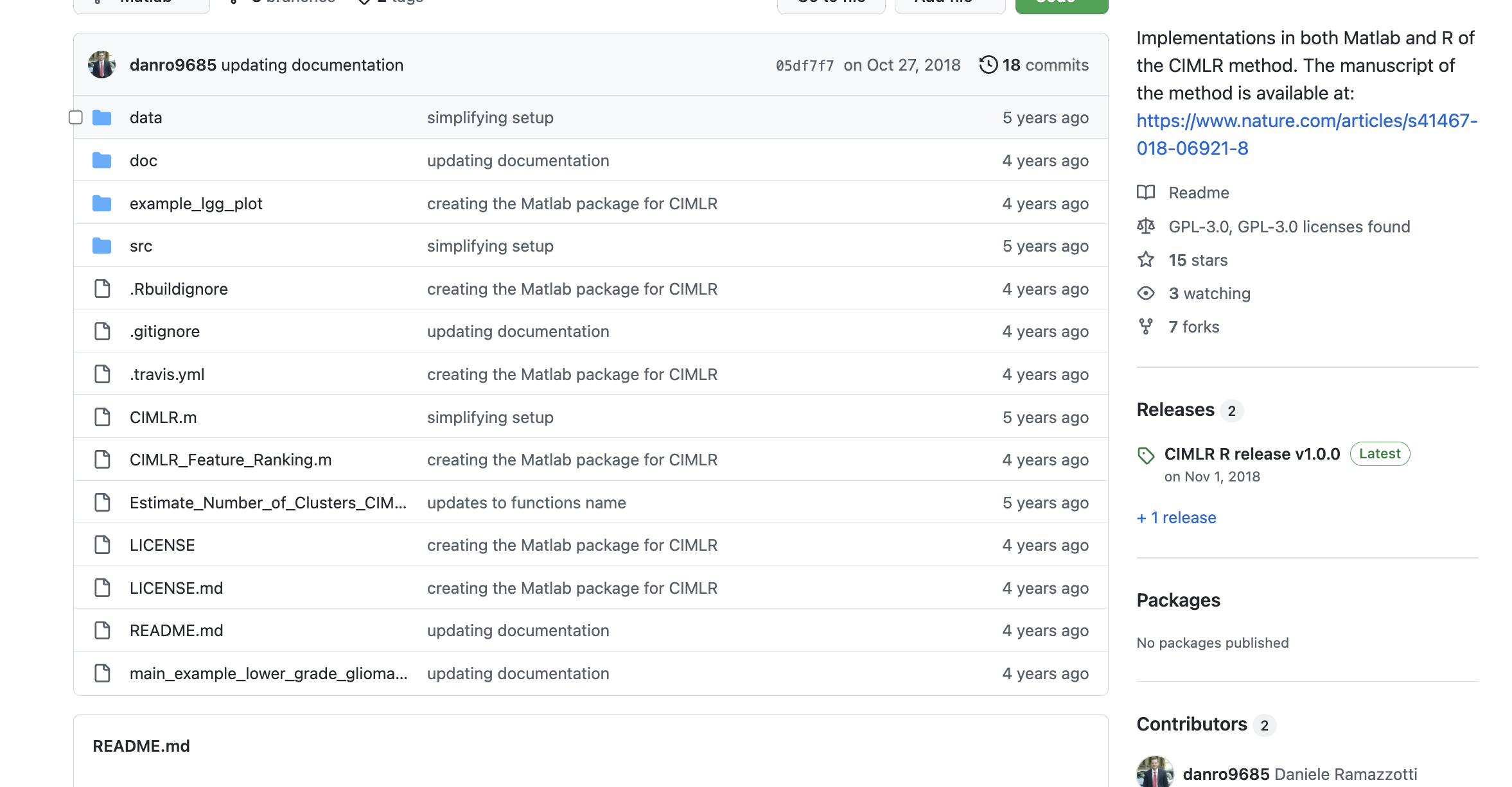Open CIMLR R release v1.0.0
1512x787 pixels.
pos(1252,454)
